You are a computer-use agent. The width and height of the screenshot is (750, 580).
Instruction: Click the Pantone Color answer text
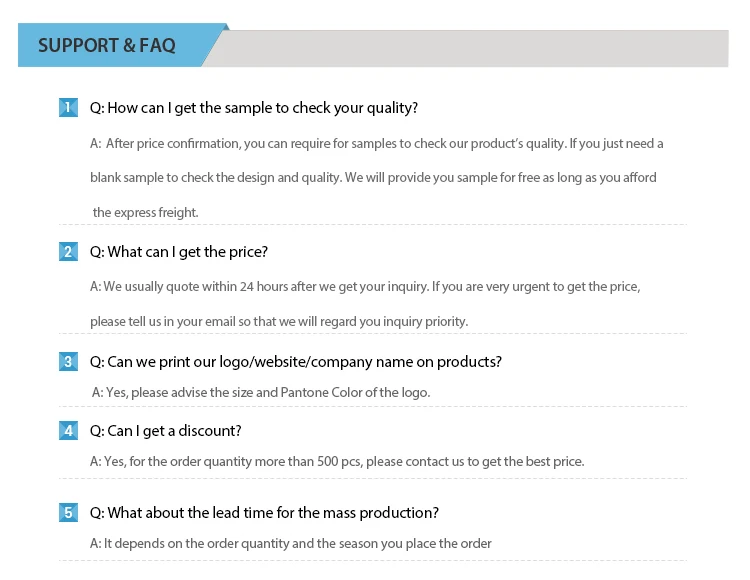(x=261, y=392)
